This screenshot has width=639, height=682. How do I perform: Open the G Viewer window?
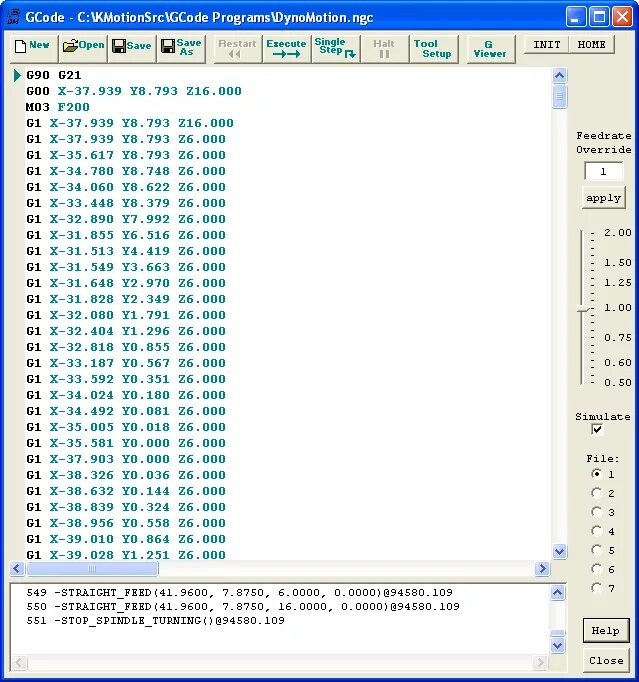pos(490,49)
